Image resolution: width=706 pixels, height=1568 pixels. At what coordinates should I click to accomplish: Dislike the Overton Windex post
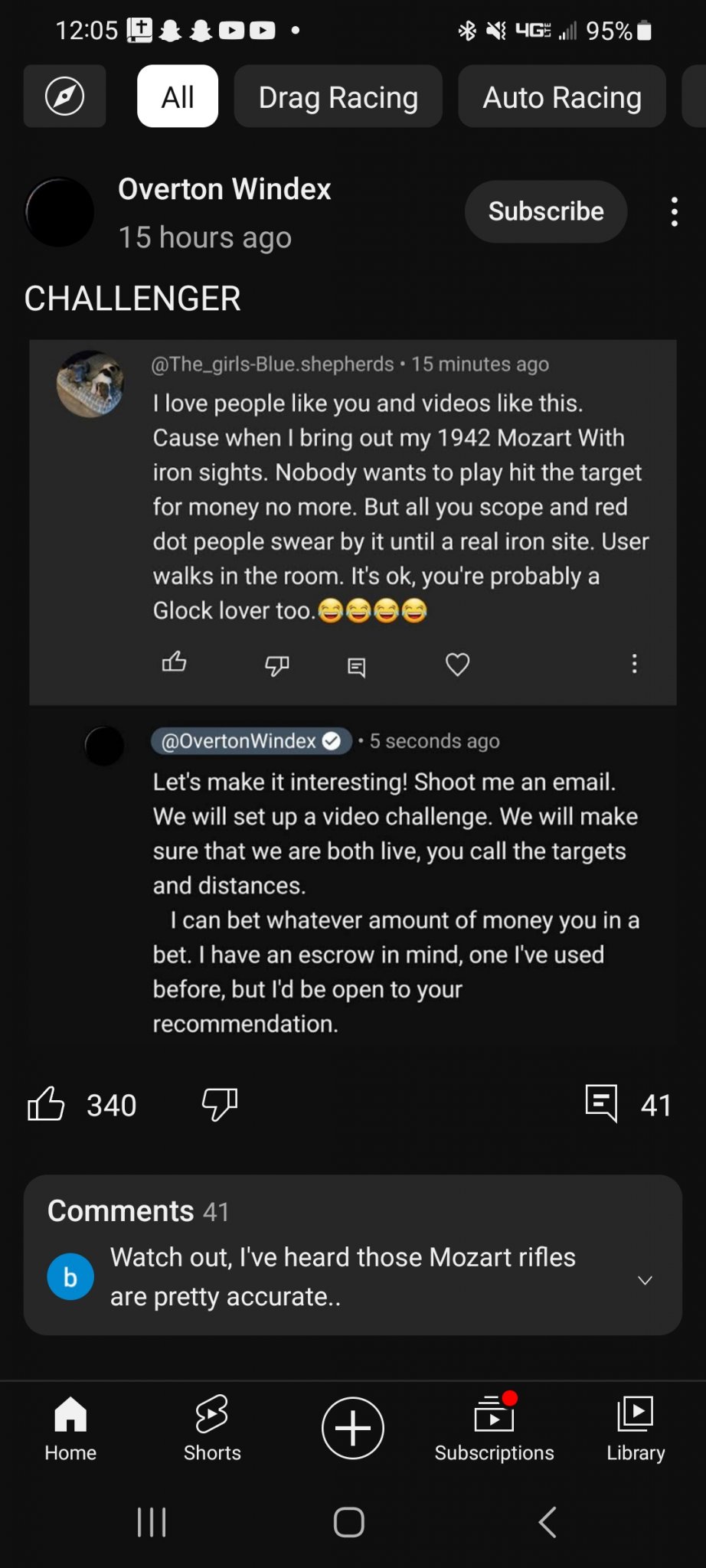219,1104
